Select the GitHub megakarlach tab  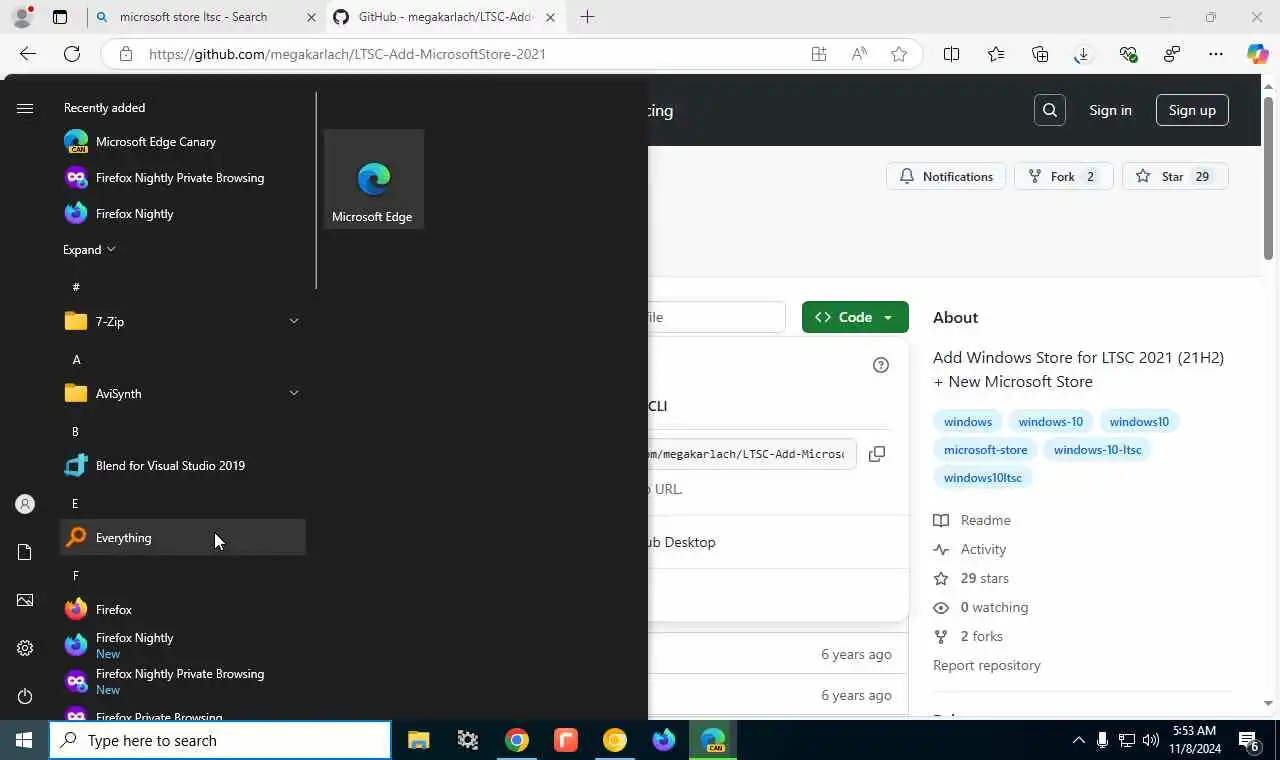tap(446, 17)
